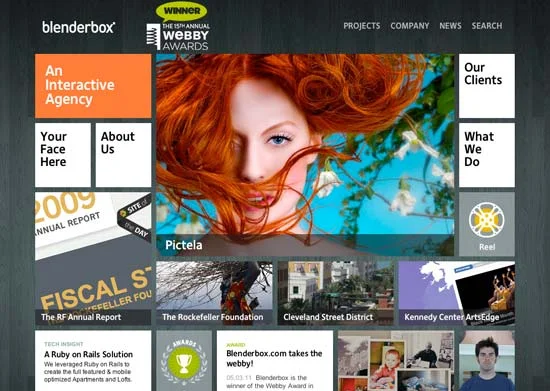Screen dimensions: 550x391
Task: Open the About Us tile
Action: click(x=123, y=155)
